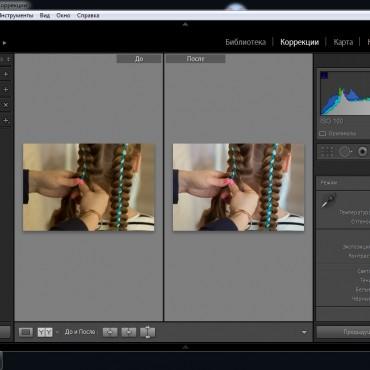The image size is (370, 370).
Task: Click the second plus icon in left panel
Action: [6, 89]
